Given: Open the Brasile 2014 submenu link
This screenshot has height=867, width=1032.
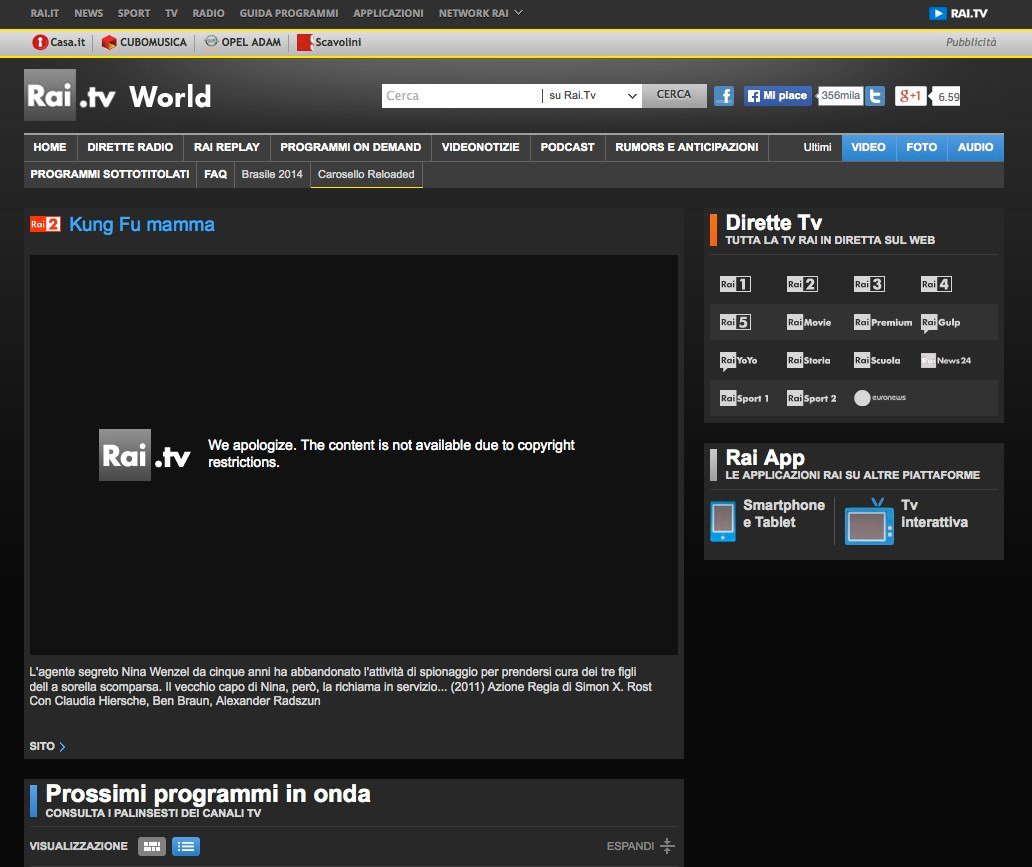Looking at the screenshot, I should tap(272, 174).
